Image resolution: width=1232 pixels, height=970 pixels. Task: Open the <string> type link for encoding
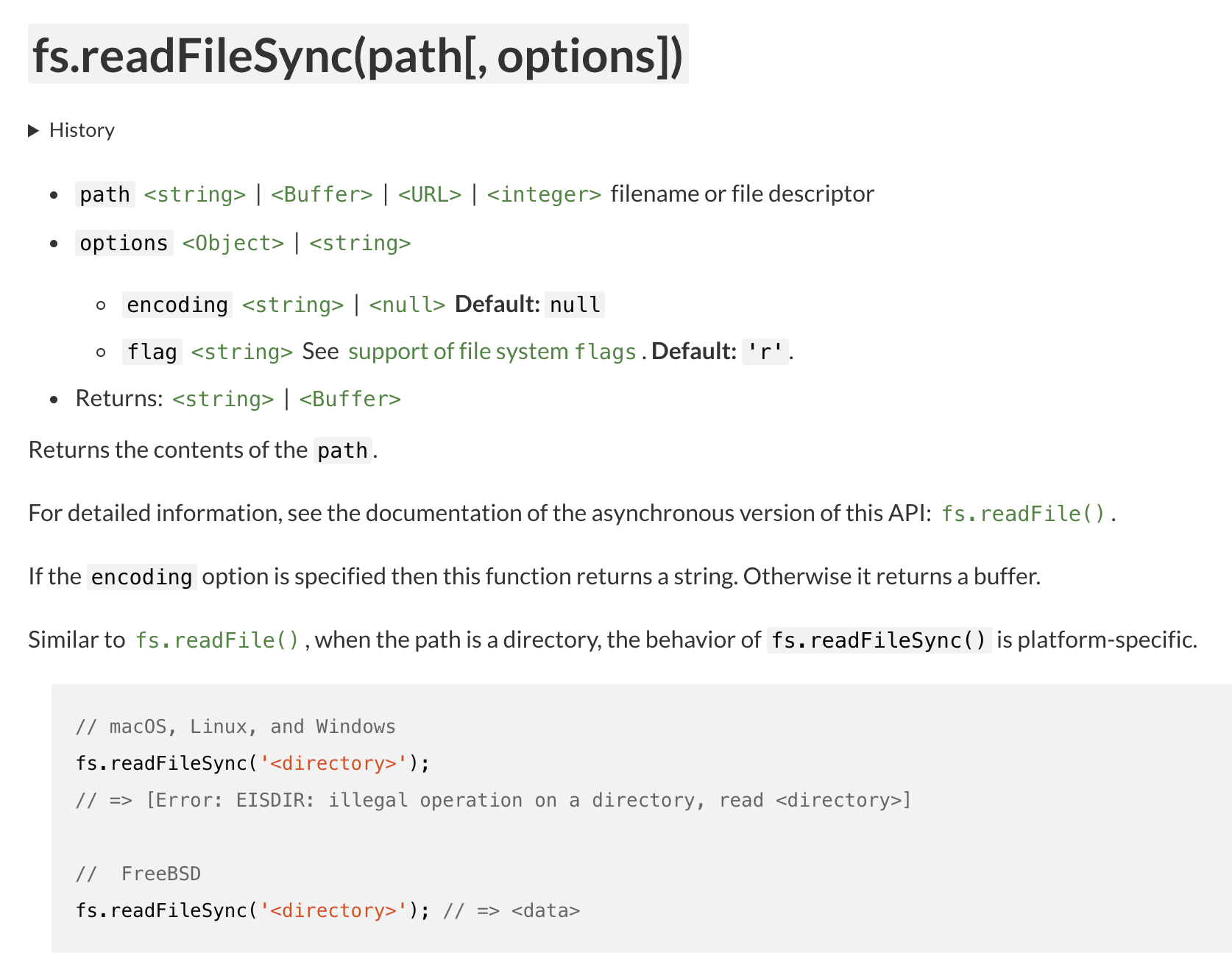[293, 305]
